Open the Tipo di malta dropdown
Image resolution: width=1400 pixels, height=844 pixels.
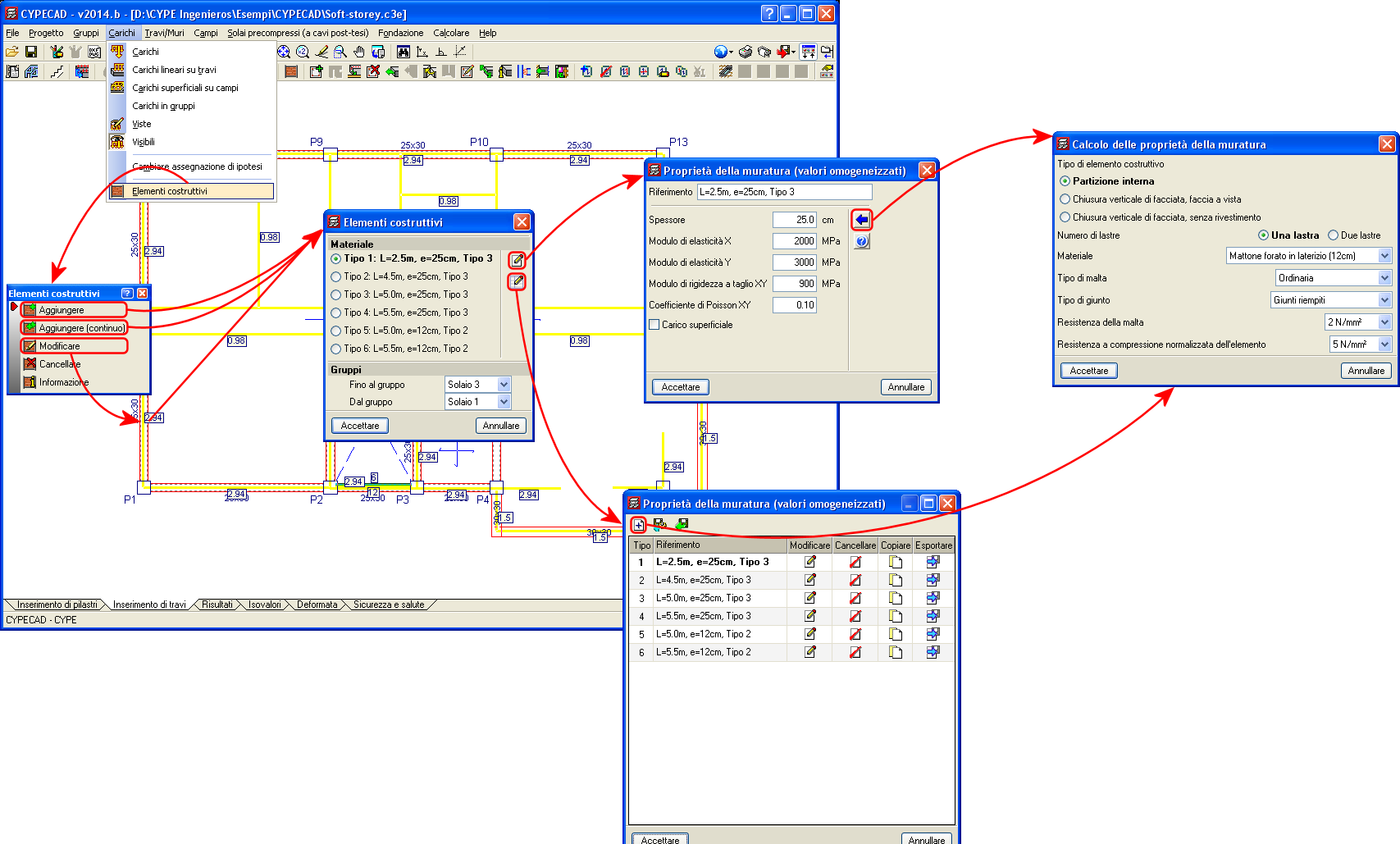point(1385,278)
